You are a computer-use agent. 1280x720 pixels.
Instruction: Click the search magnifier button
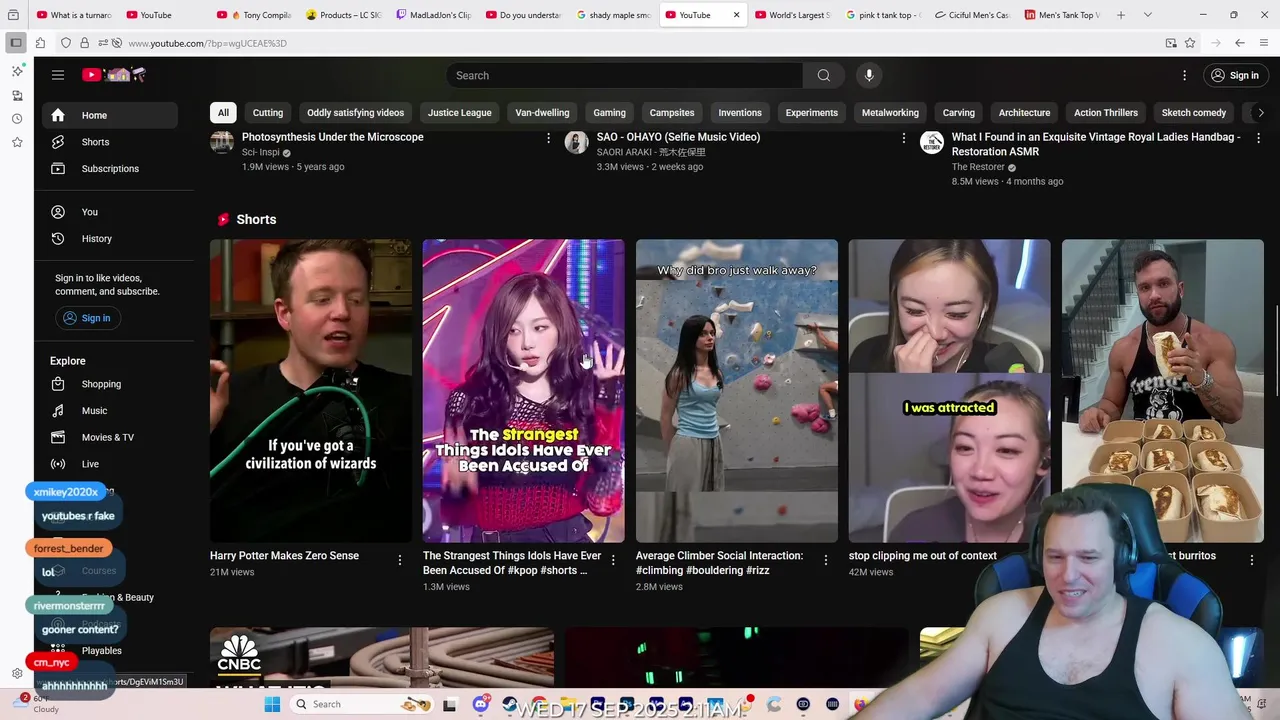(823, 75)
